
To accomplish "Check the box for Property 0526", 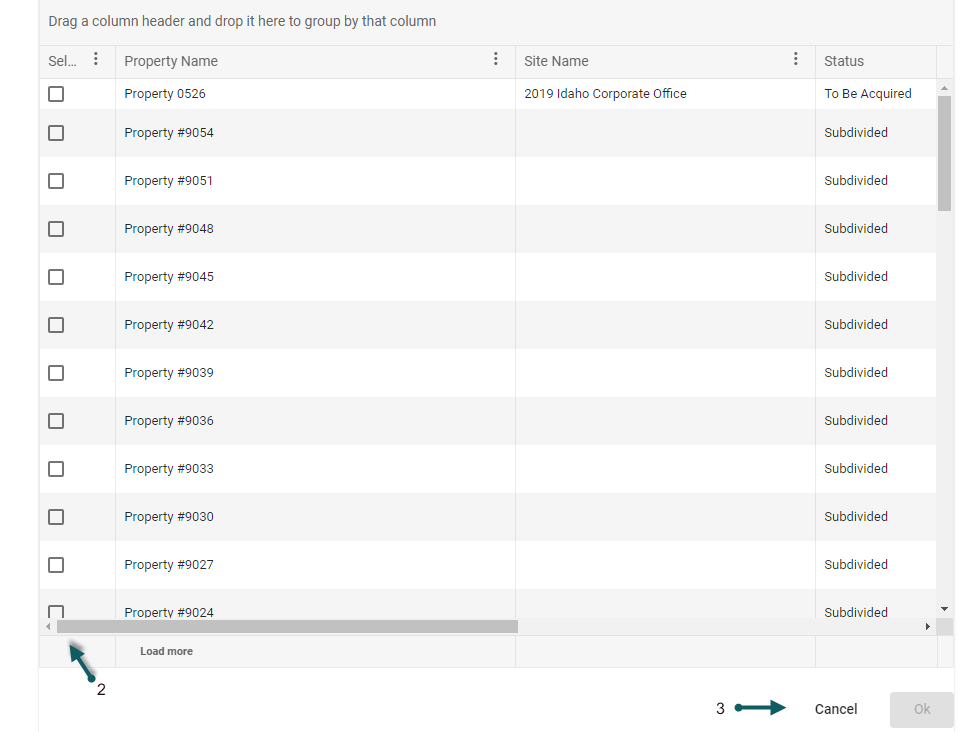I will pyautogui.click(x=56, y=94).
